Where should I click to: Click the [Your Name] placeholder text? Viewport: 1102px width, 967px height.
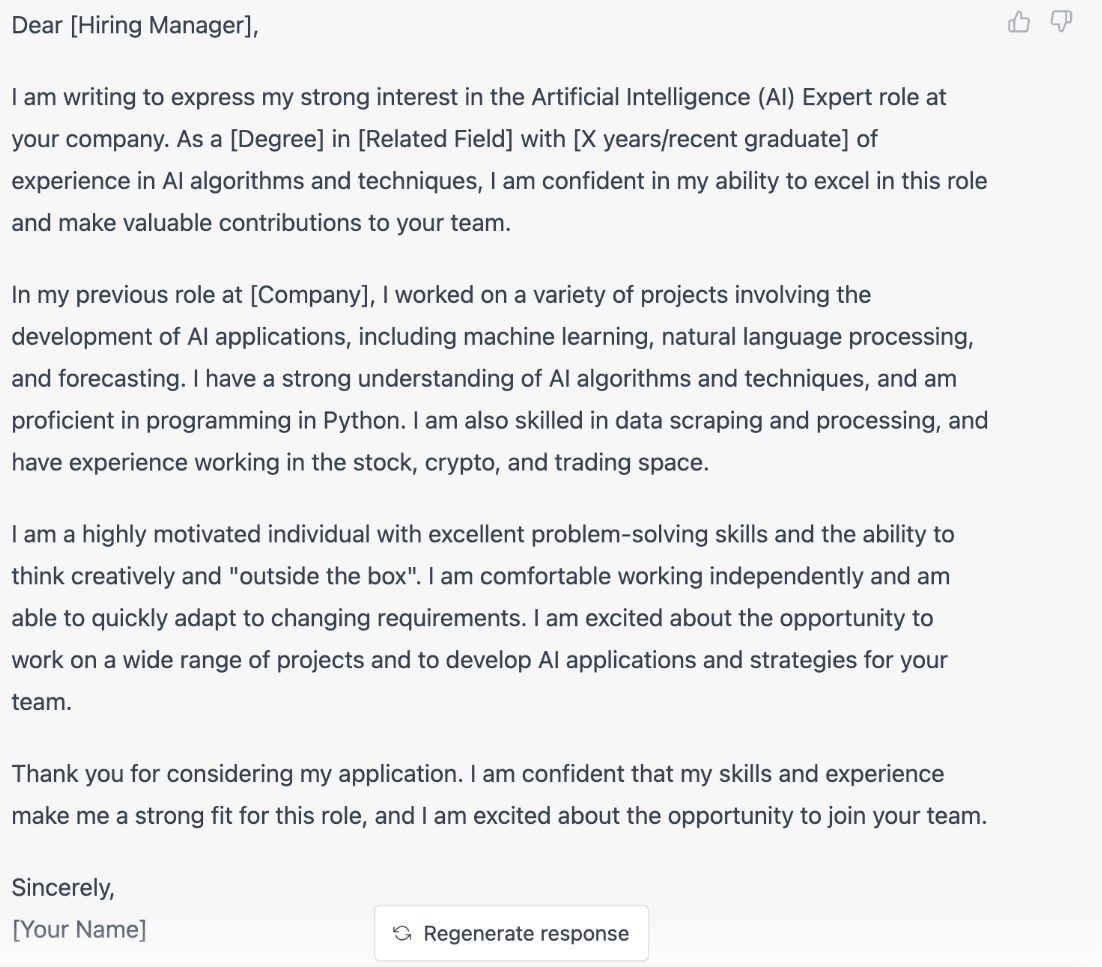coord(78,929)
